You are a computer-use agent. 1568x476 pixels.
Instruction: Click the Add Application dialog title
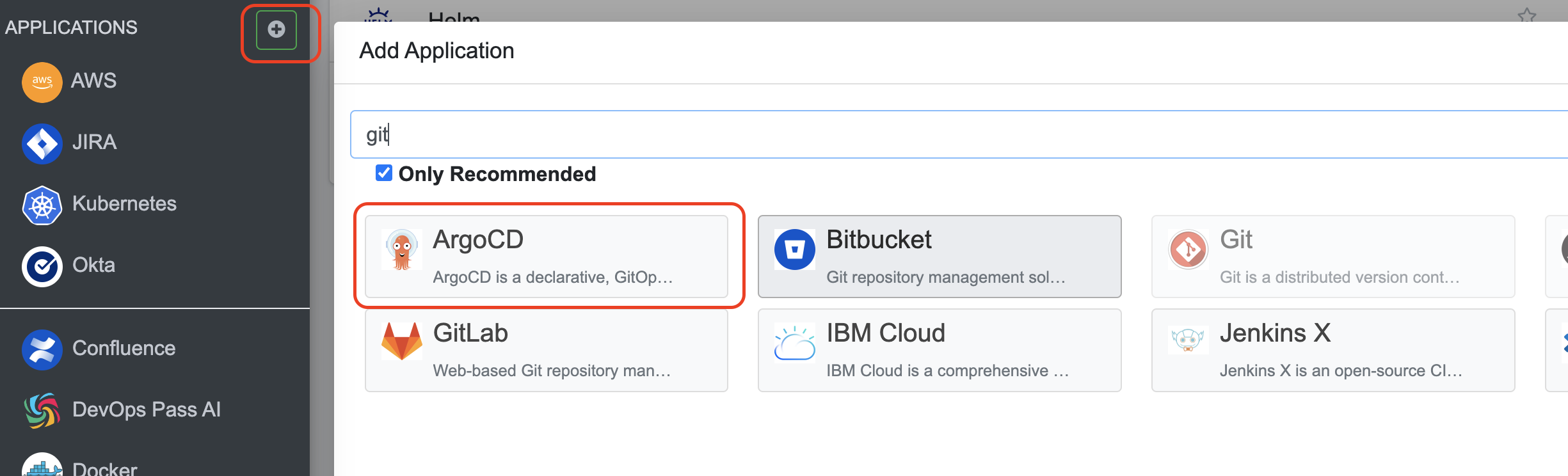coord(436,51)
